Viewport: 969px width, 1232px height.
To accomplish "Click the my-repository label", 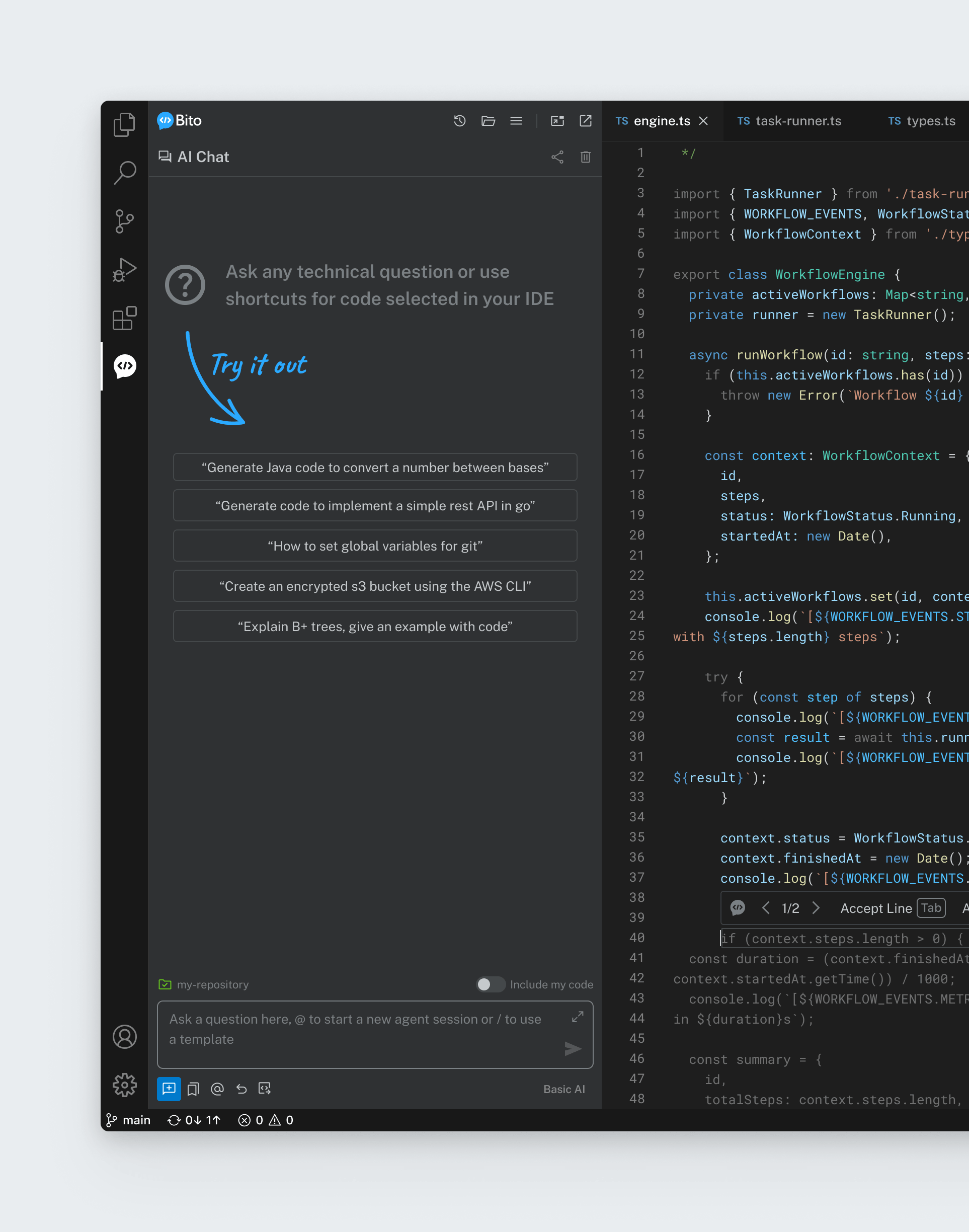I will point(213,984).
